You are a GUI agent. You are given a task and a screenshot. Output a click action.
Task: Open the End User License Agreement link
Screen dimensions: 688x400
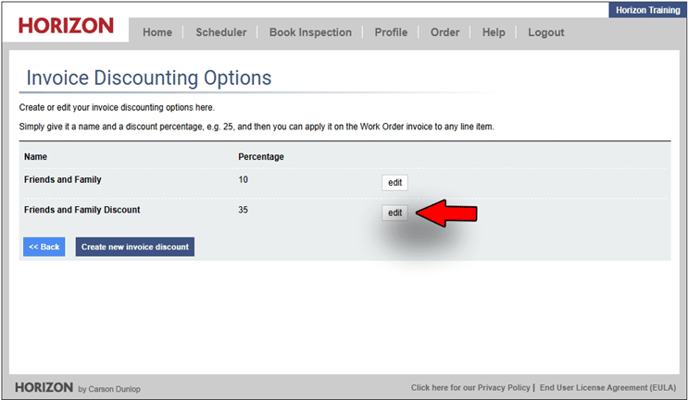point(607,387)
